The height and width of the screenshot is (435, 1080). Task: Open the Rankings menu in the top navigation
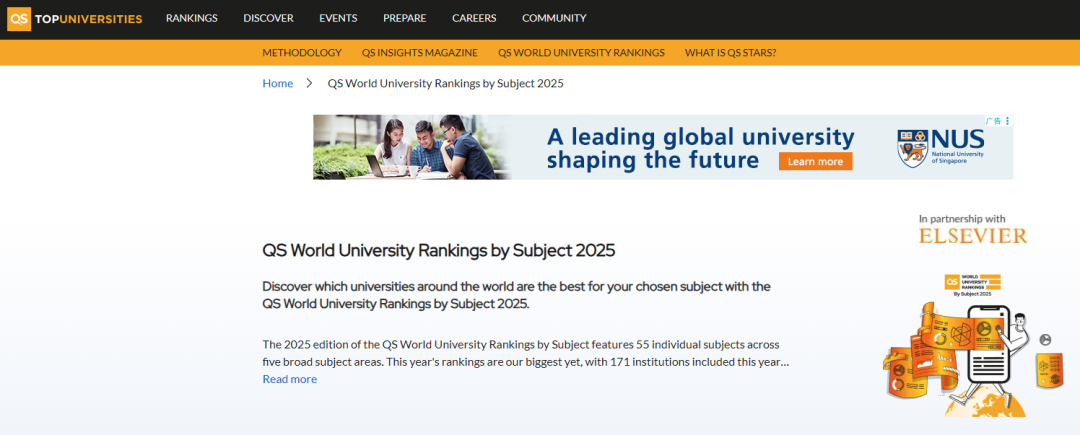pyautogui.click(x=191, y=18)
